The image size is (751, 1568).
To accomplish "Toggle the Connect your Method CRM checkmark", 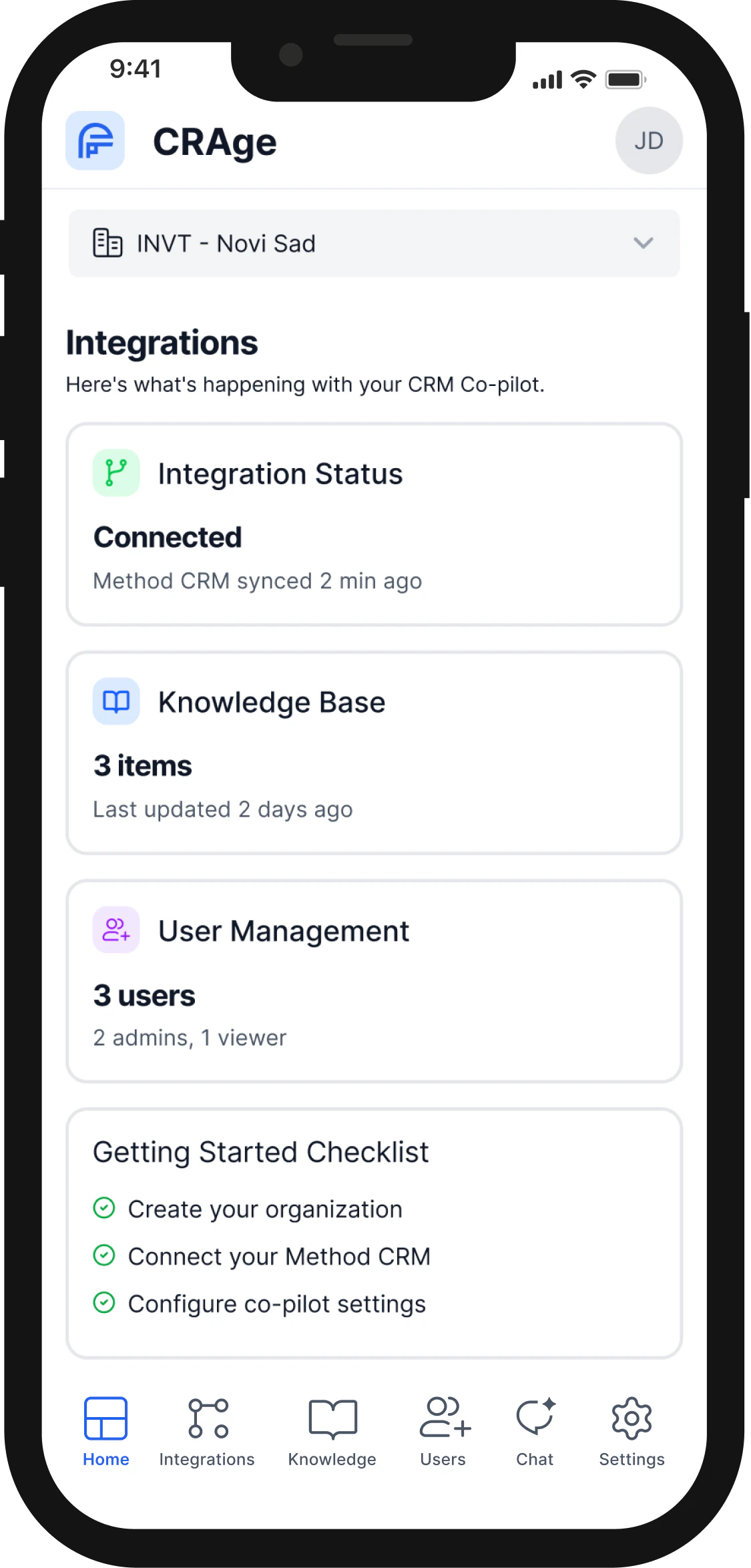I will pyautogui.click(x=105, y=1255).
